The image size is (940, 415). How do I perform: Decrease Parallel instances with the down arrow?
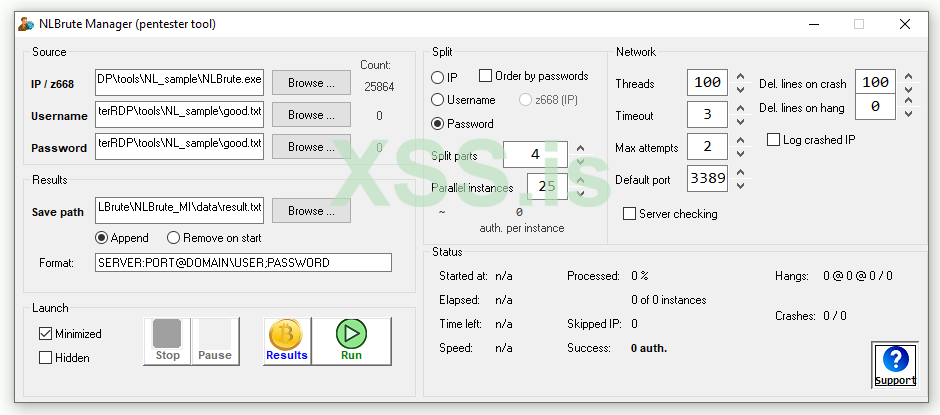point(580,193)
